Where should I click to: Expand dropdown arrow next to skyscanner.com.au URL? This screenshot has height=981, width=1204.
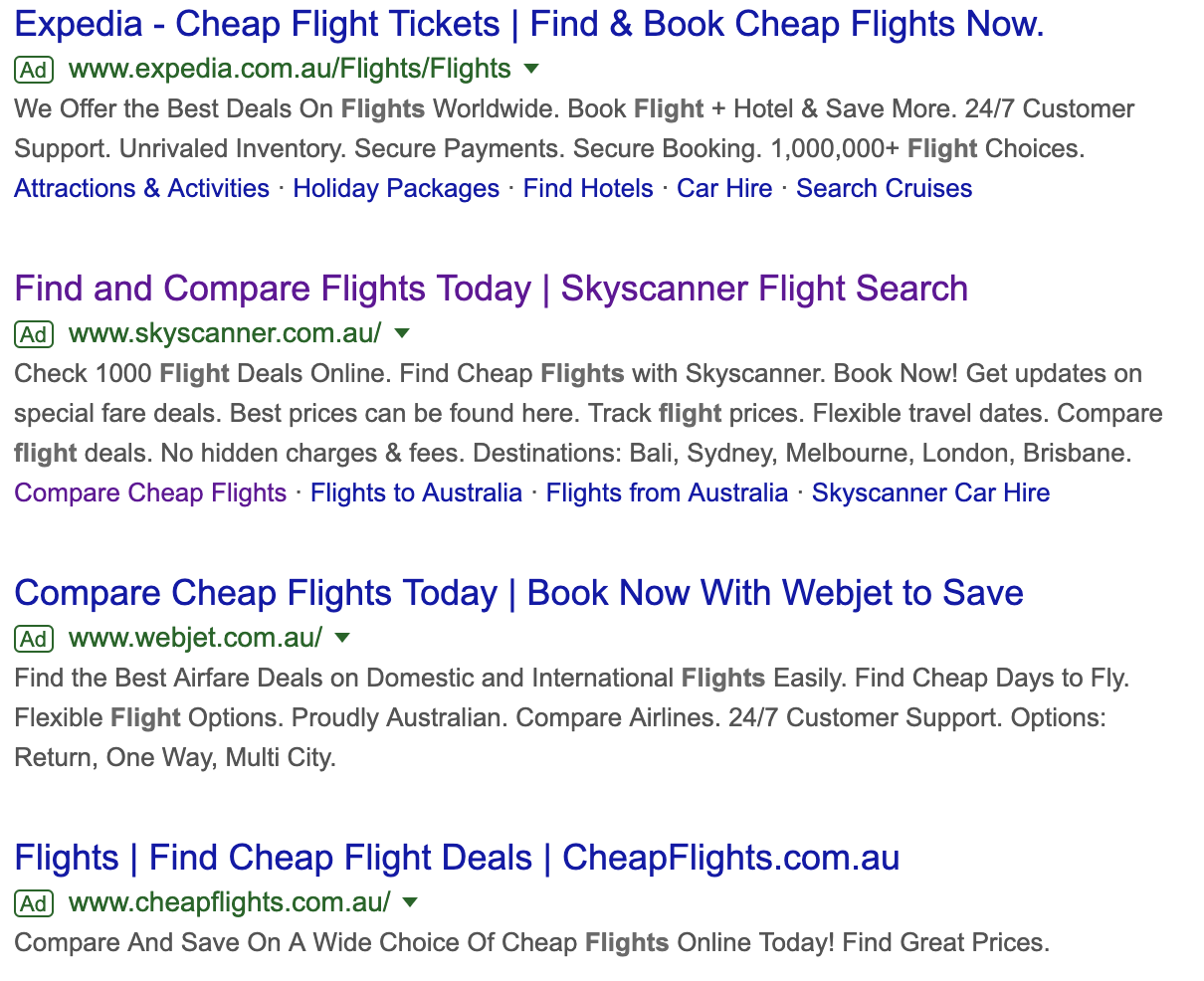click(x=402, y=333)
